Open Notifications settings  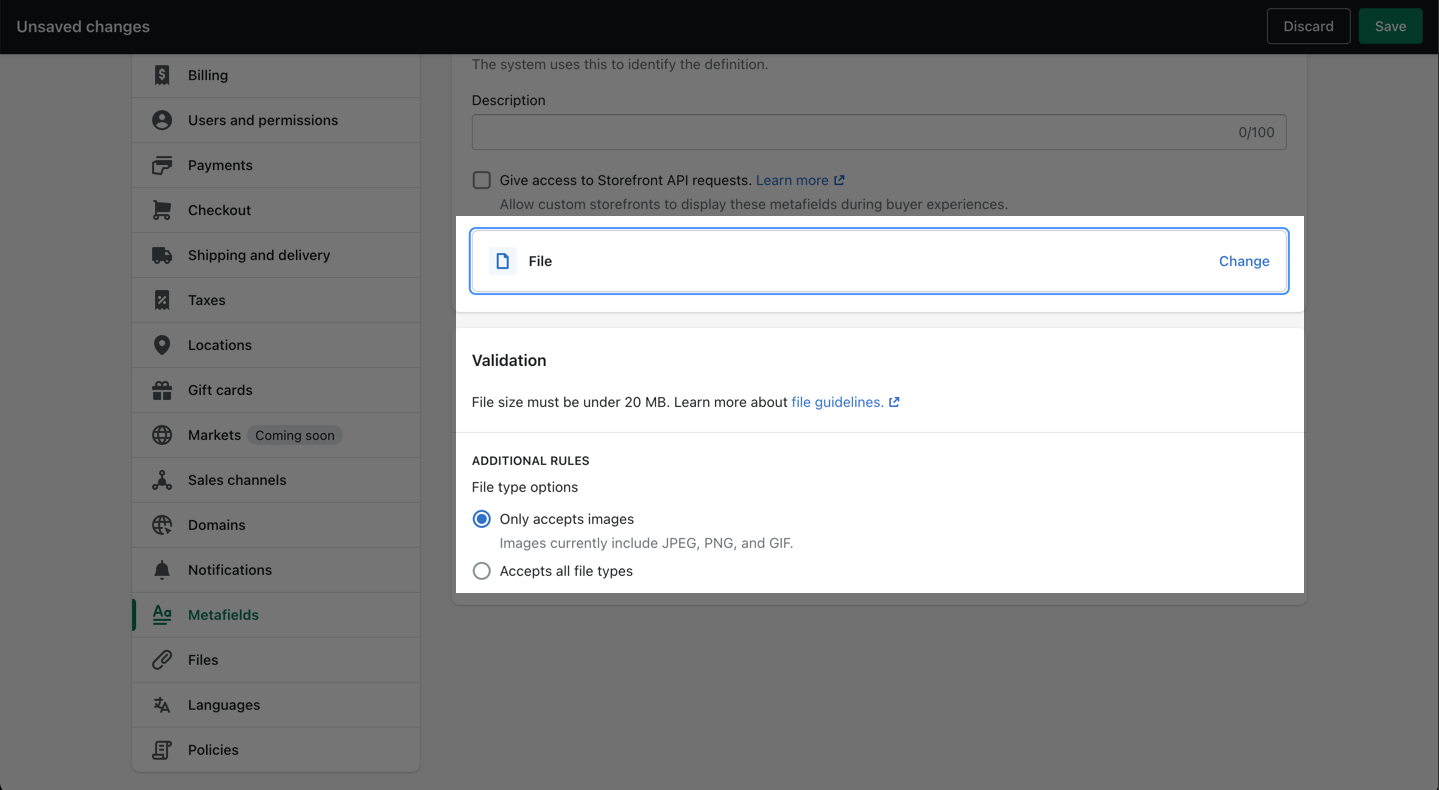click(x=276, y=570)
